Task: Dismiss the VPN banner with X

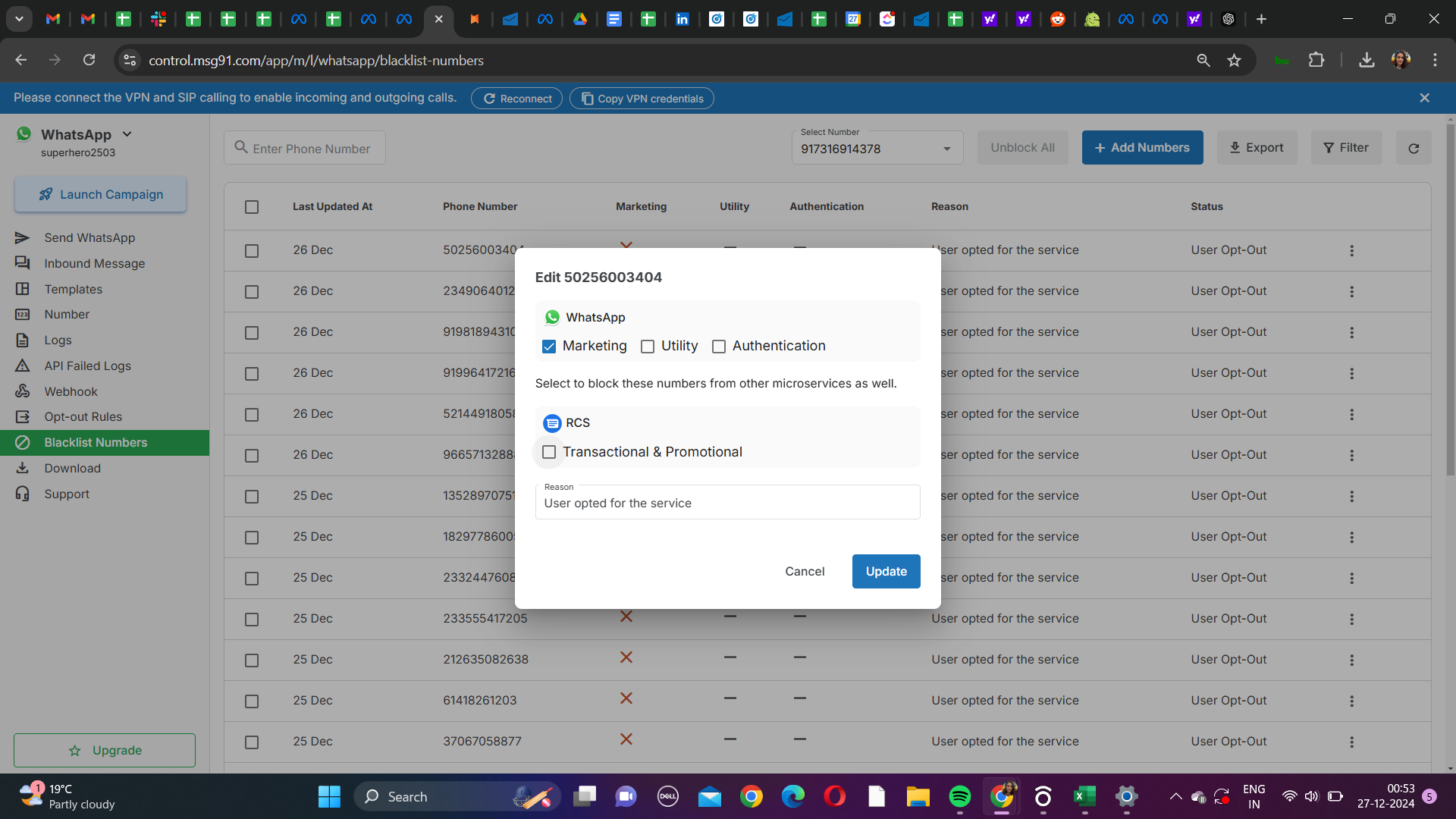Action: pos(1424,98)
